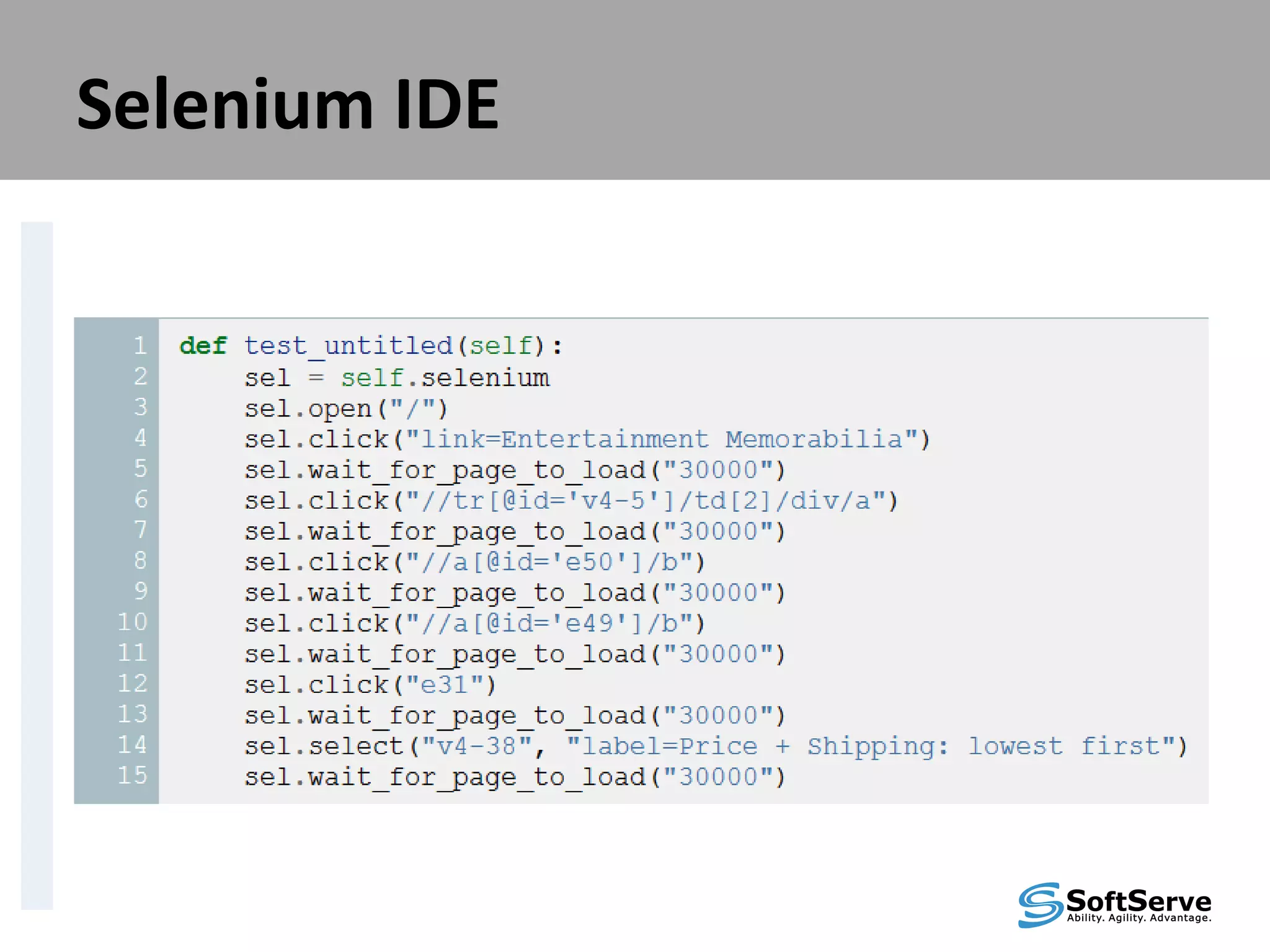Click line number 1 in gutter
Image resolution: width=1270 pixels, height=952 pixels.
click(141, 346)
